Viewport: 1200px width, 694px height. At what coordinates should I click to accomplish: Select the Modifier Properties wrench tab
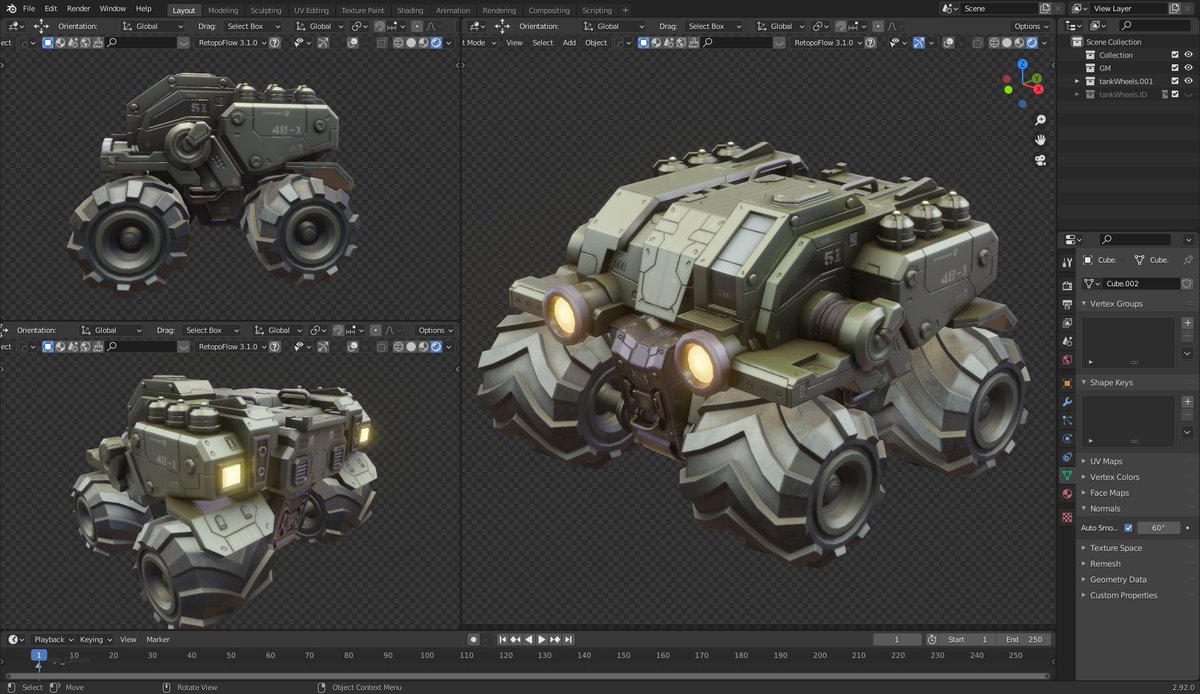(x=1067, y=399)
